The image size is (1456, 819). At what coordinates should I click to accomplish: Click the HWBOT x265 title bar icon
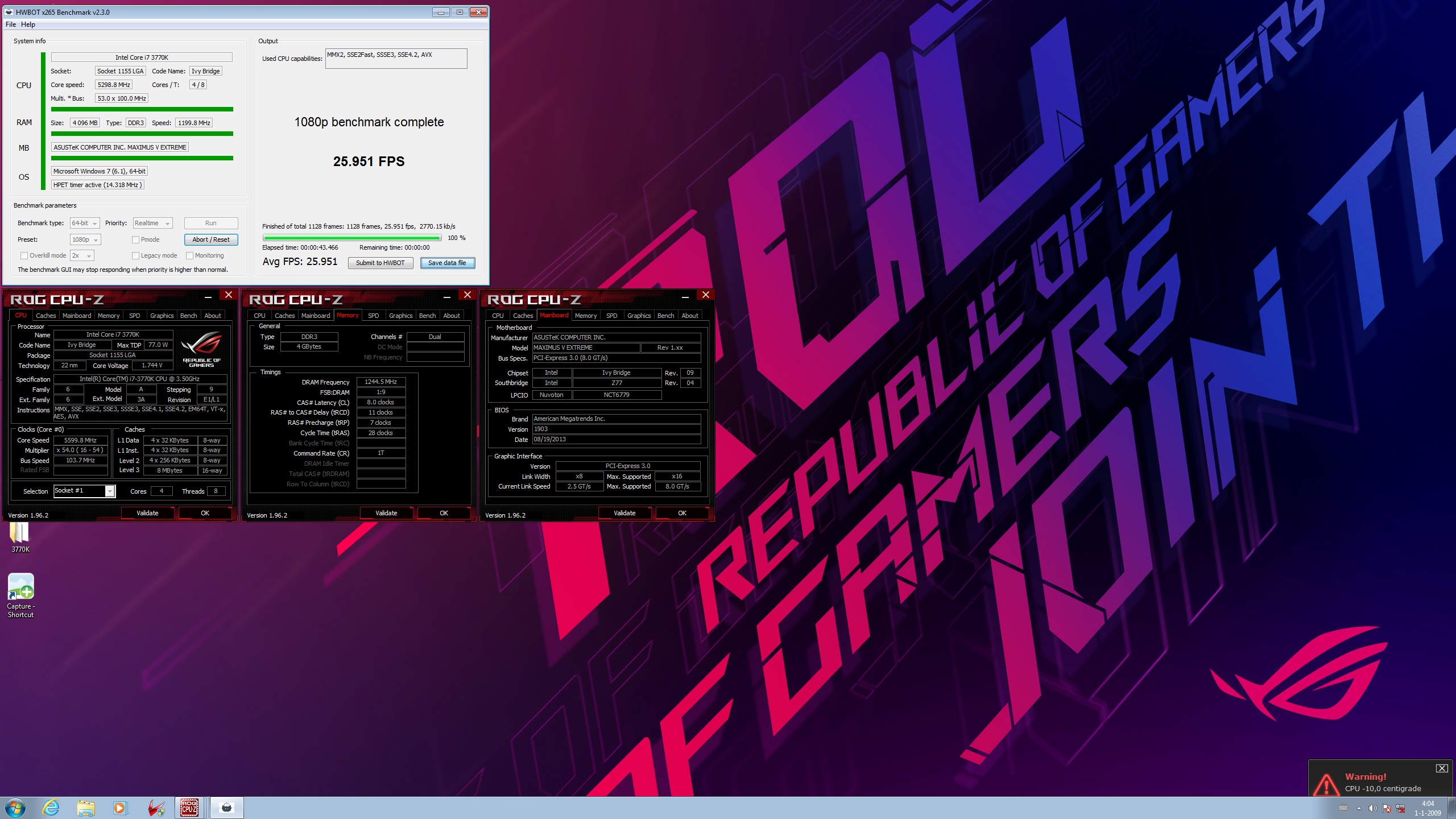tap(9, 12)
